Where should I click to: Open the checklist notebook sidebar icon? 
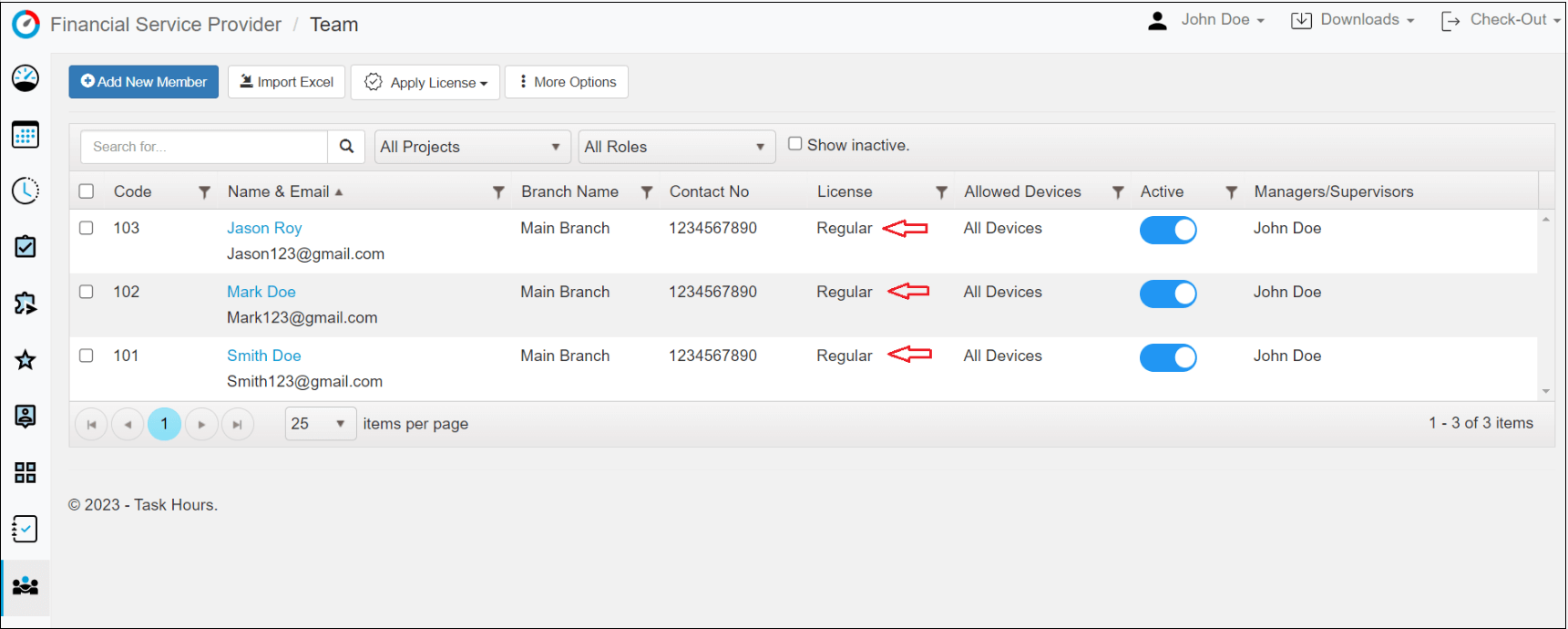tap(26, 529)
